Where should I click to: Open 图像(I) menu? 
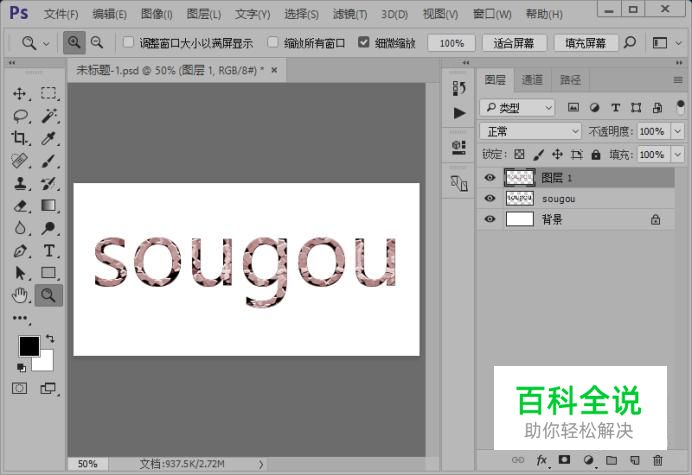[x=156, y=14]
